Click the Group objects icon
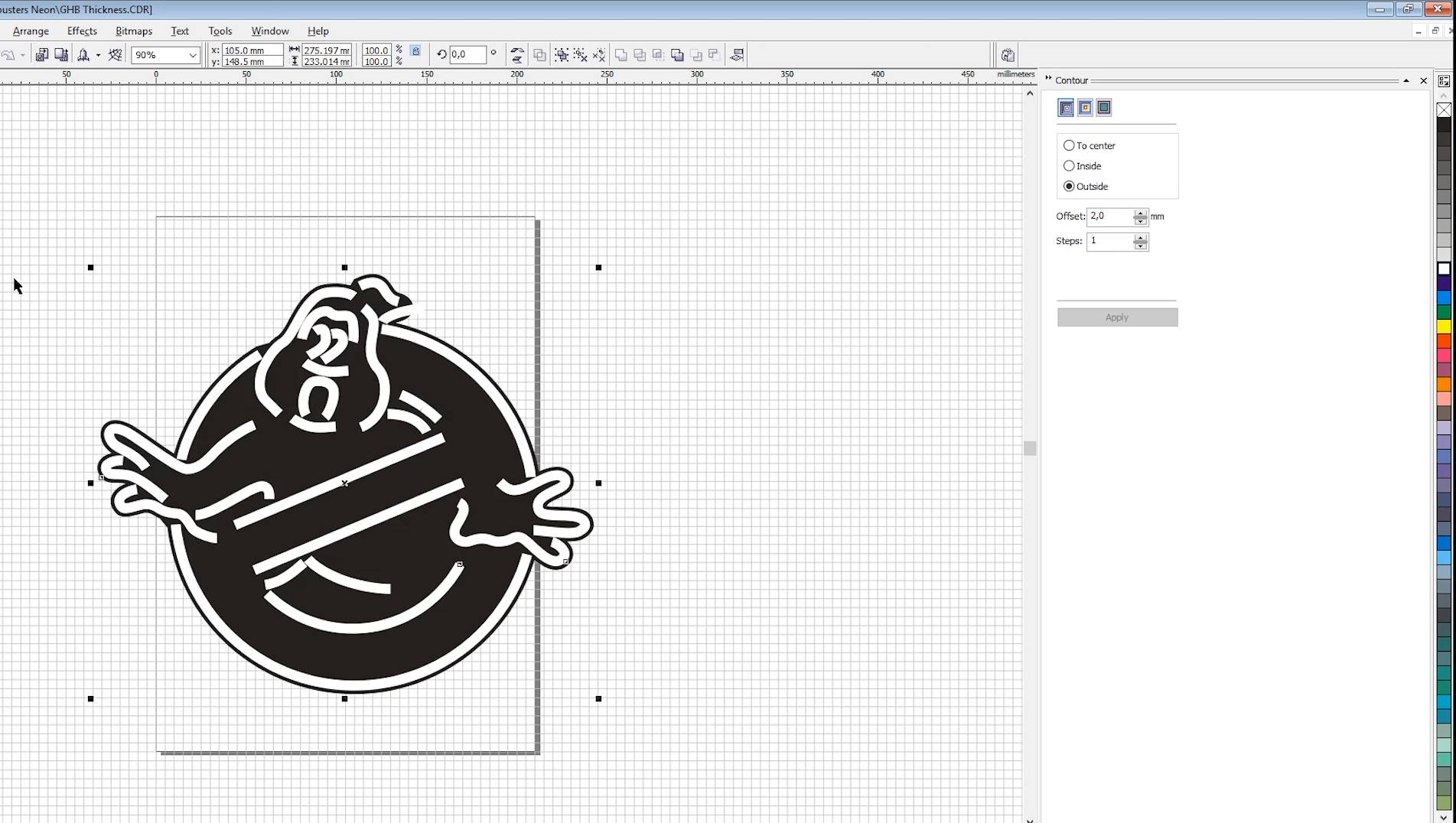 (562, 55)
